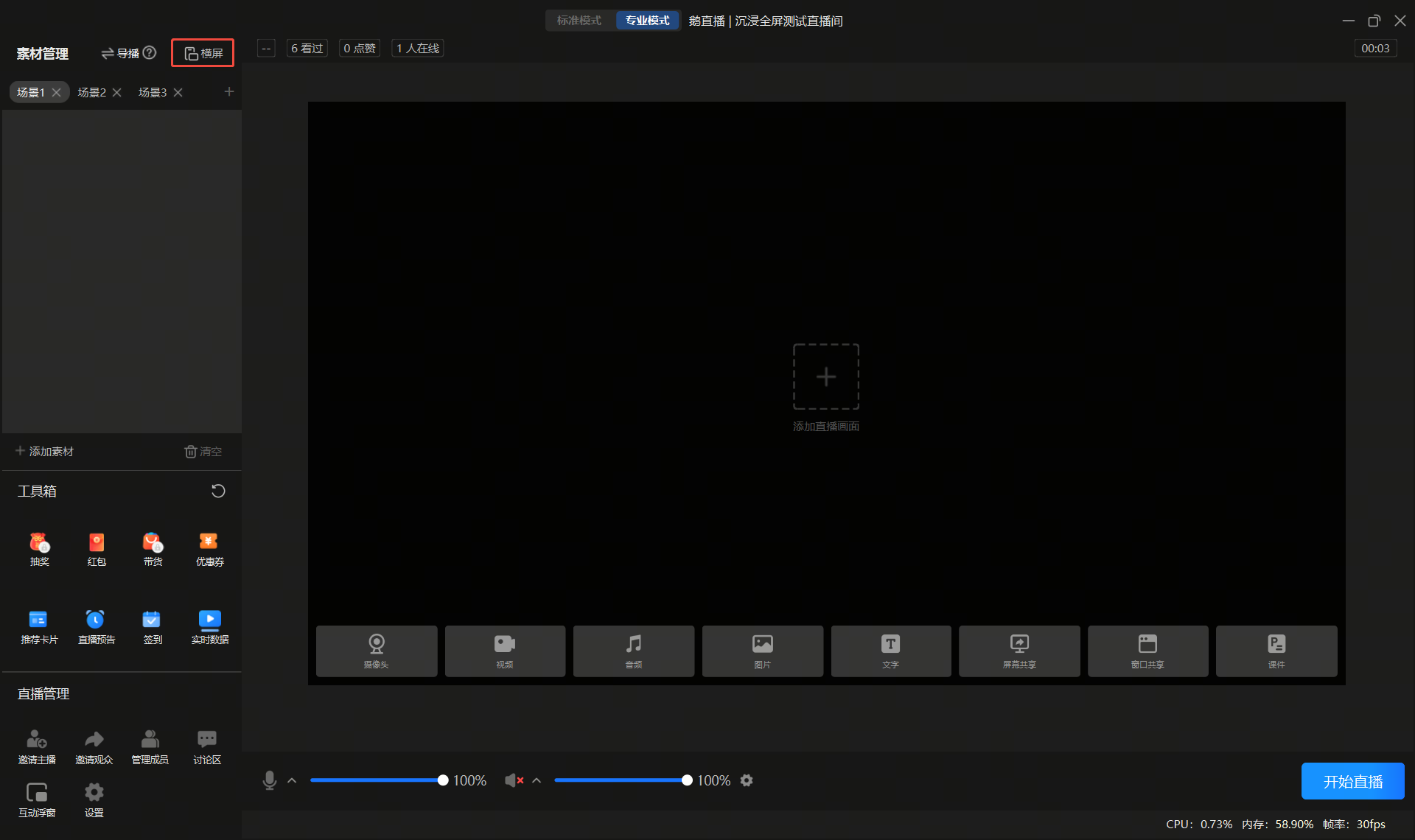Open the 签到 check-in tool

(x=153, y=628)
